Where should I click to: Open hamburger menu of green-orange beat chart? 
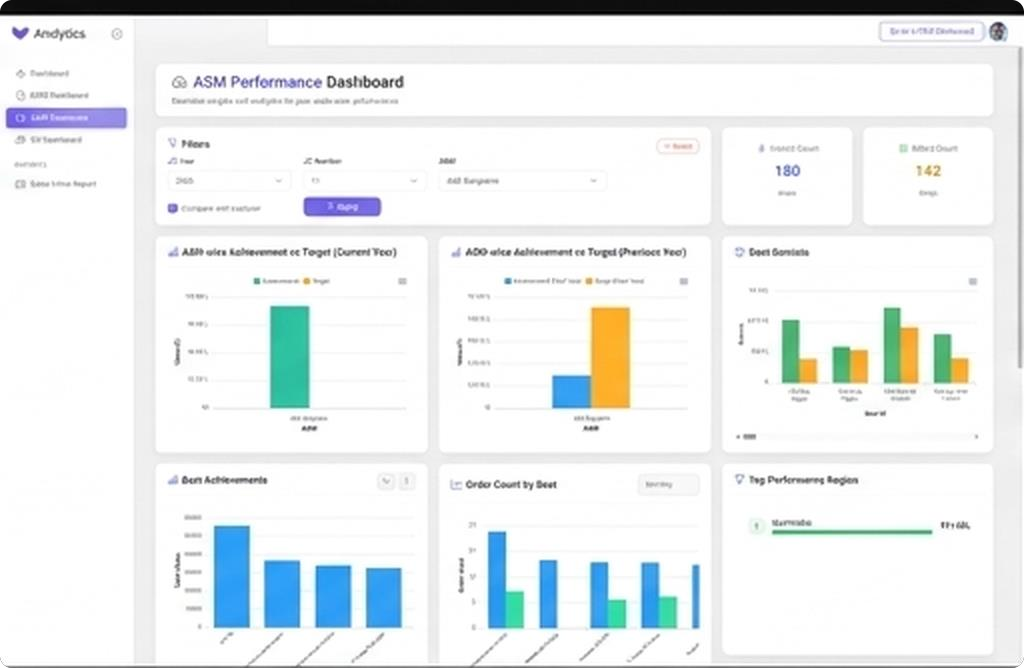(x=972, y=281)
